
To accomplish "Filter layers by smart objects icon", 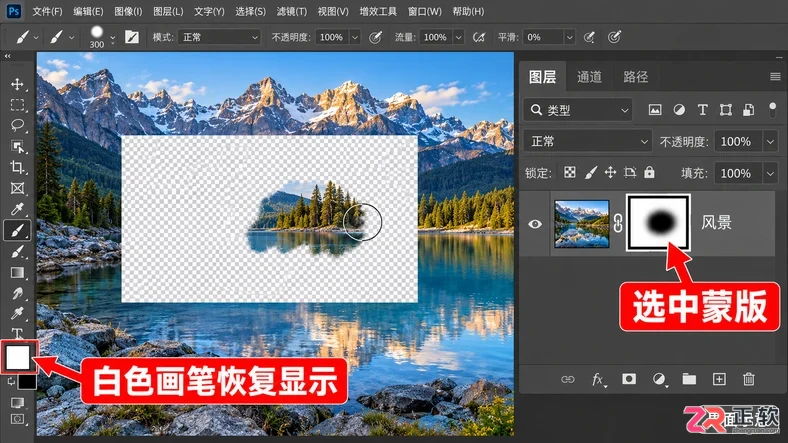I will (748, 109).
